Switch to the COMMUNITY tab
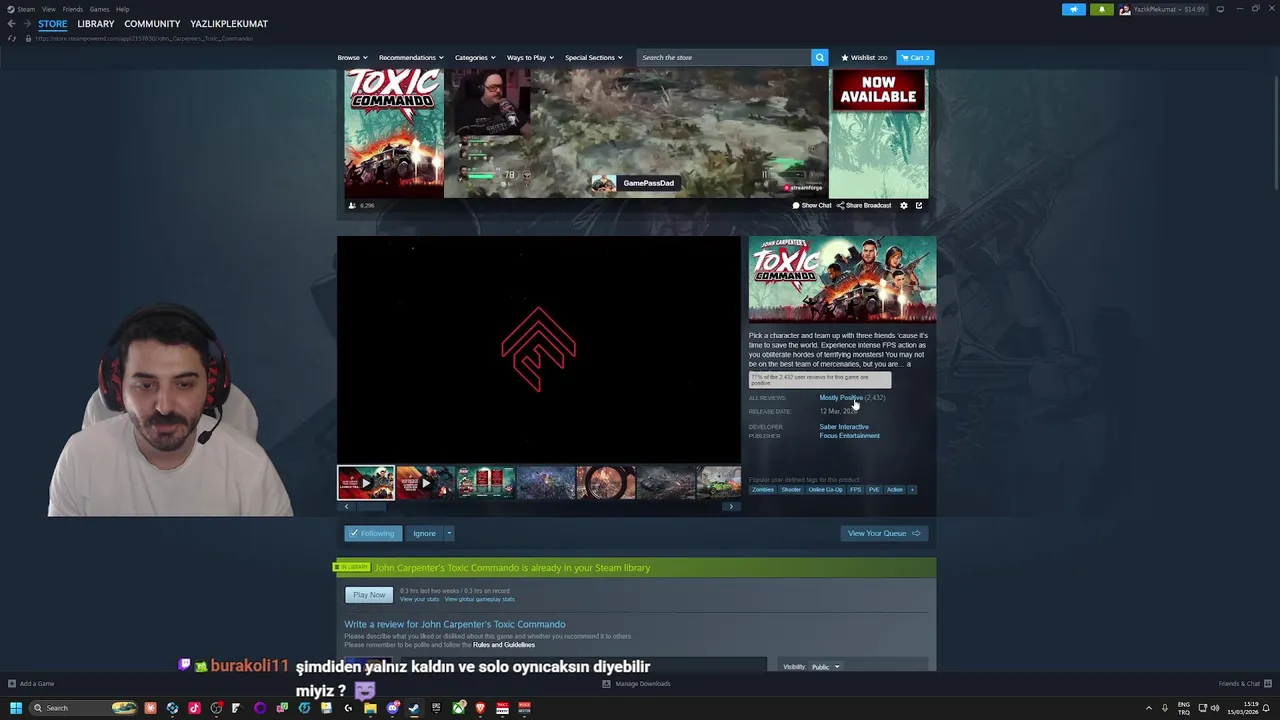Screen dimensions: 1280x720 [152, 24]
